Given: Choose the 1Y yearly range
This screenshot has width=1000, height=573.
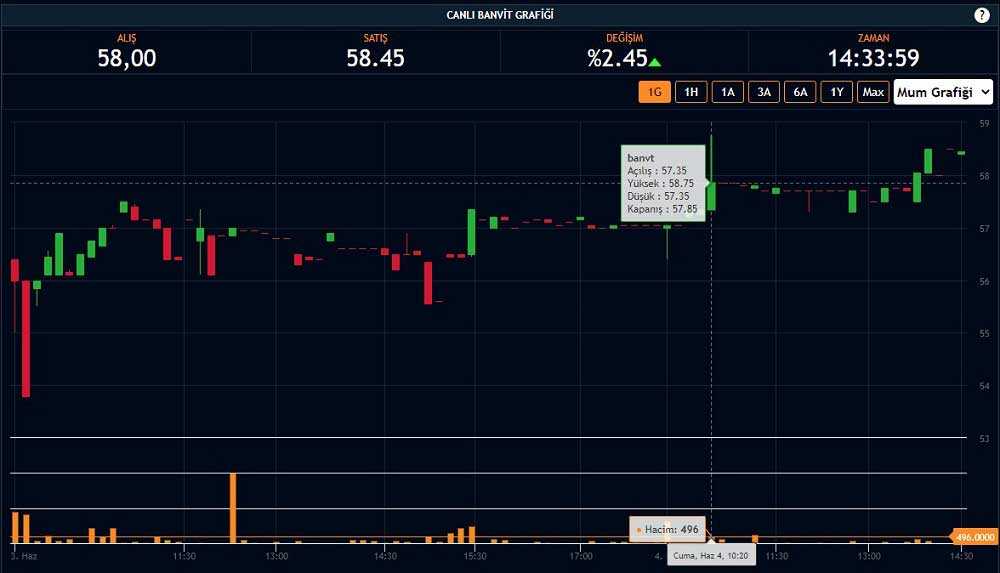Looking at the screenshot, I should tap(836, 92).
